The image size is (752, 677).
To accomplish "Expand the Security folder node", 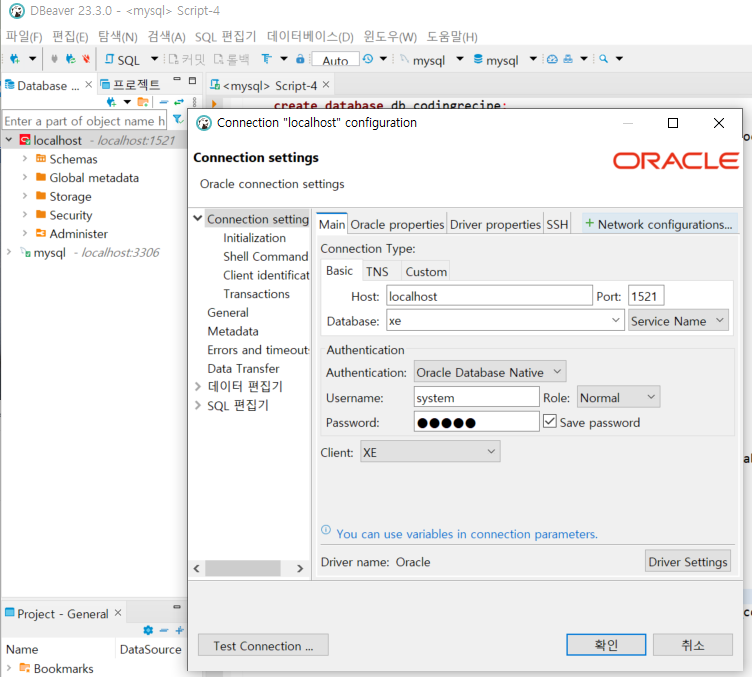I will (24, 214).
